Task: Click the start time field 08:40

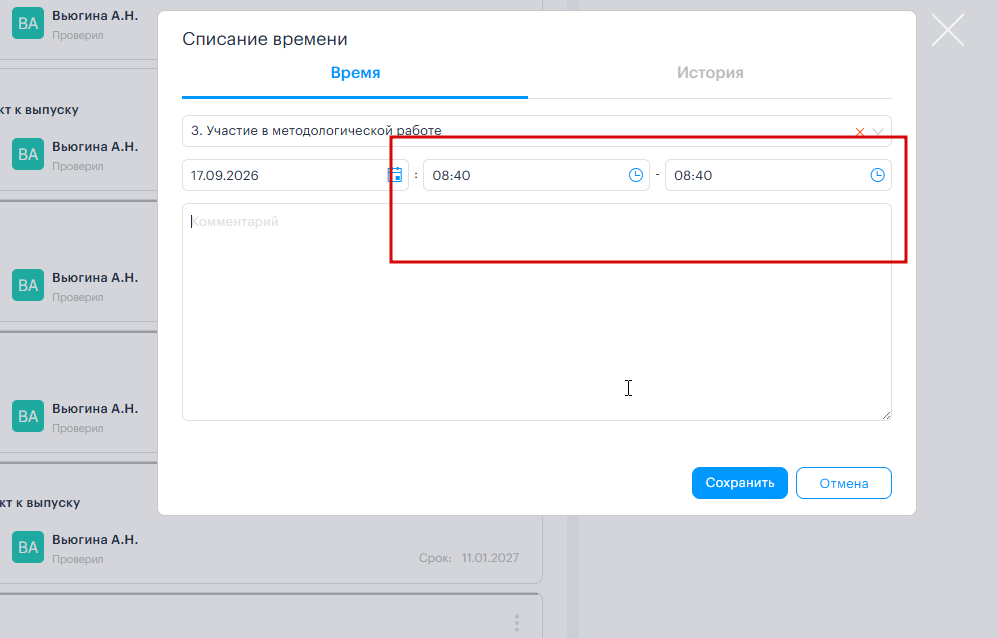Action: point(536,175)
